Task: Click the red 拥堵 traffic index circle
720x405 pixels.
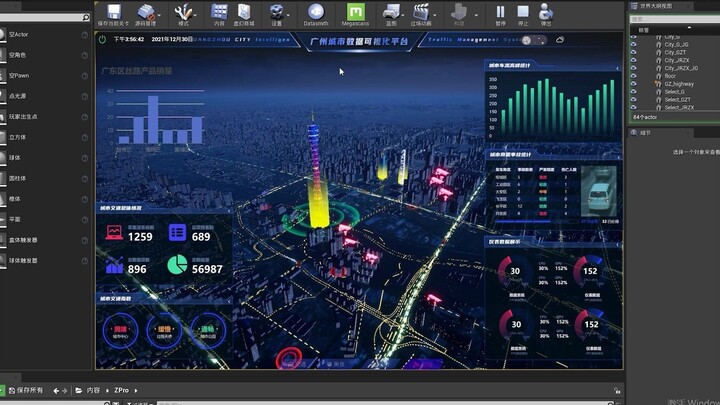Action: coord(120,330)
